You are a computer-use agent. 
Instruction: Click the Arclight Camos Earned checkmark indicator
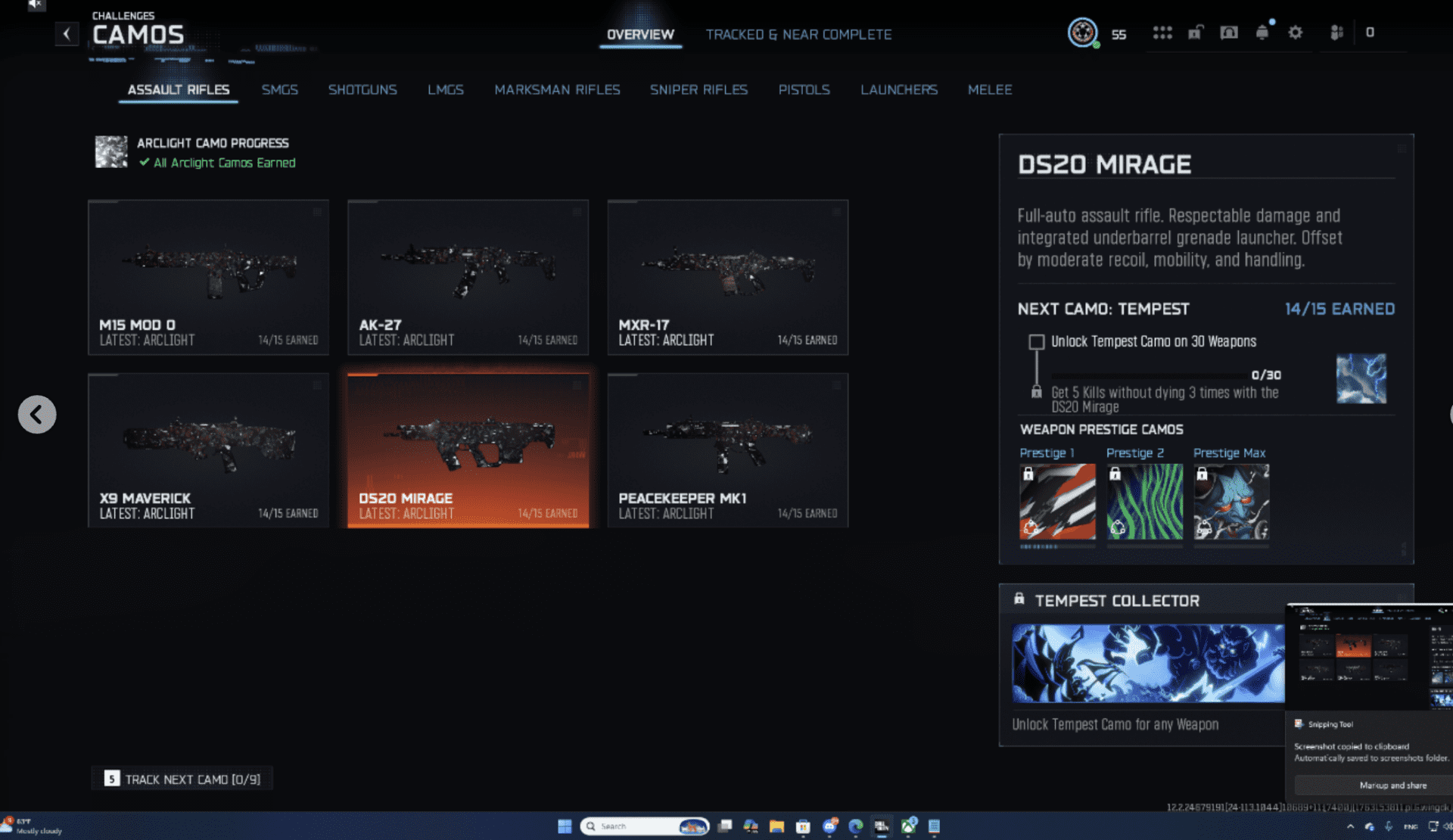pyautogui.click(x=144, y=162)
